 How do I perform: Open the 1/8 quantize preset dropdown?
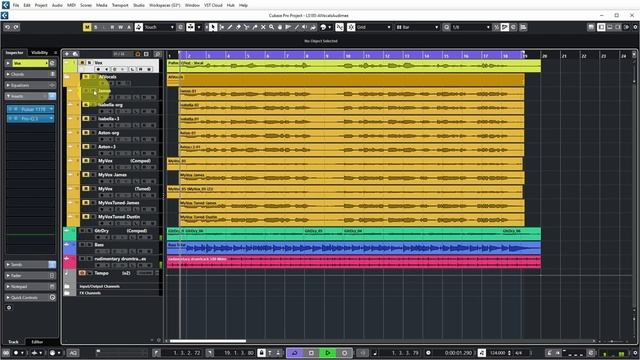click(471, 27)
